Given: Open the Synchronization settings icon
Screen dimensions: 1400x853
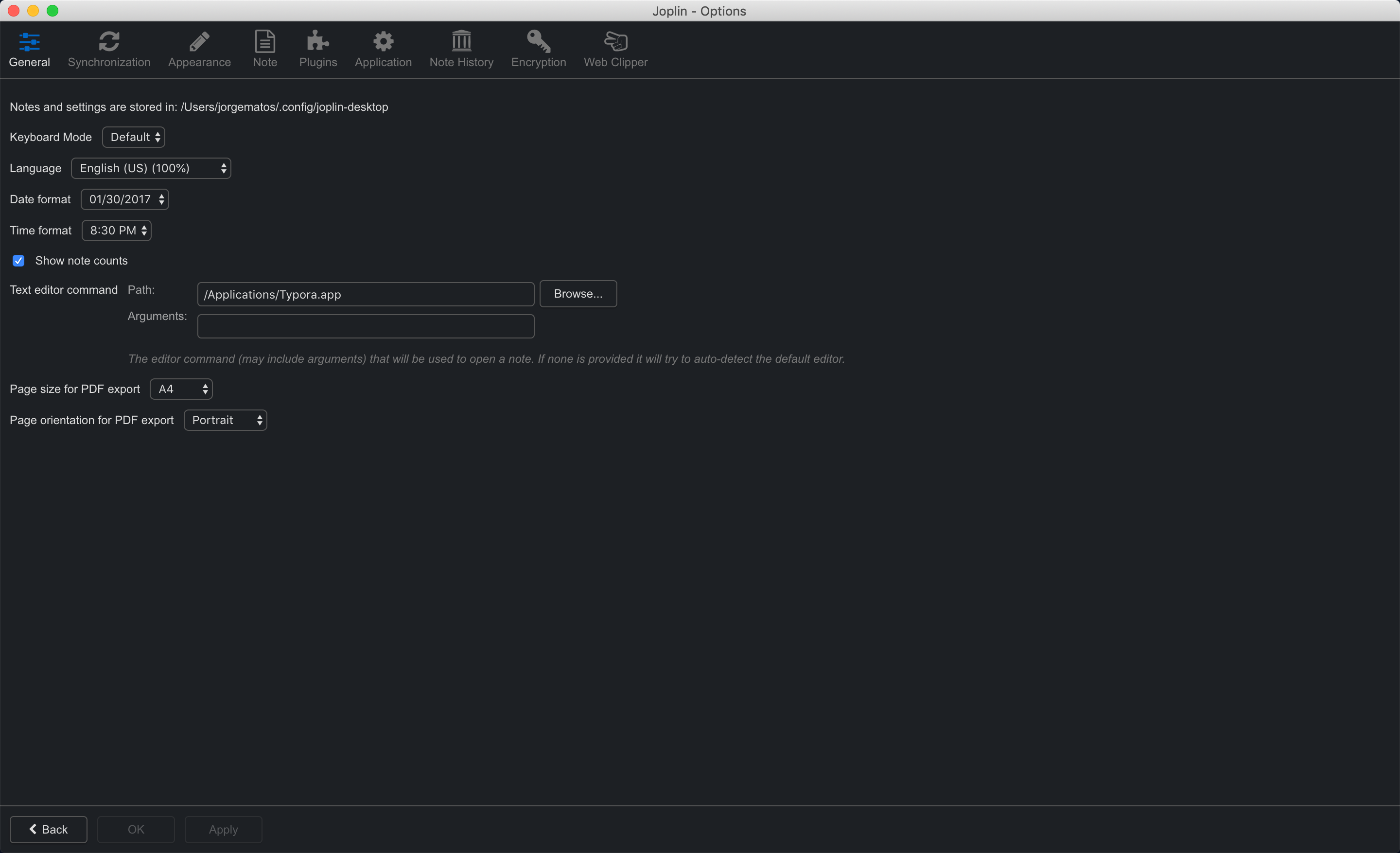Looking at the screenshot, I should 108,49.
